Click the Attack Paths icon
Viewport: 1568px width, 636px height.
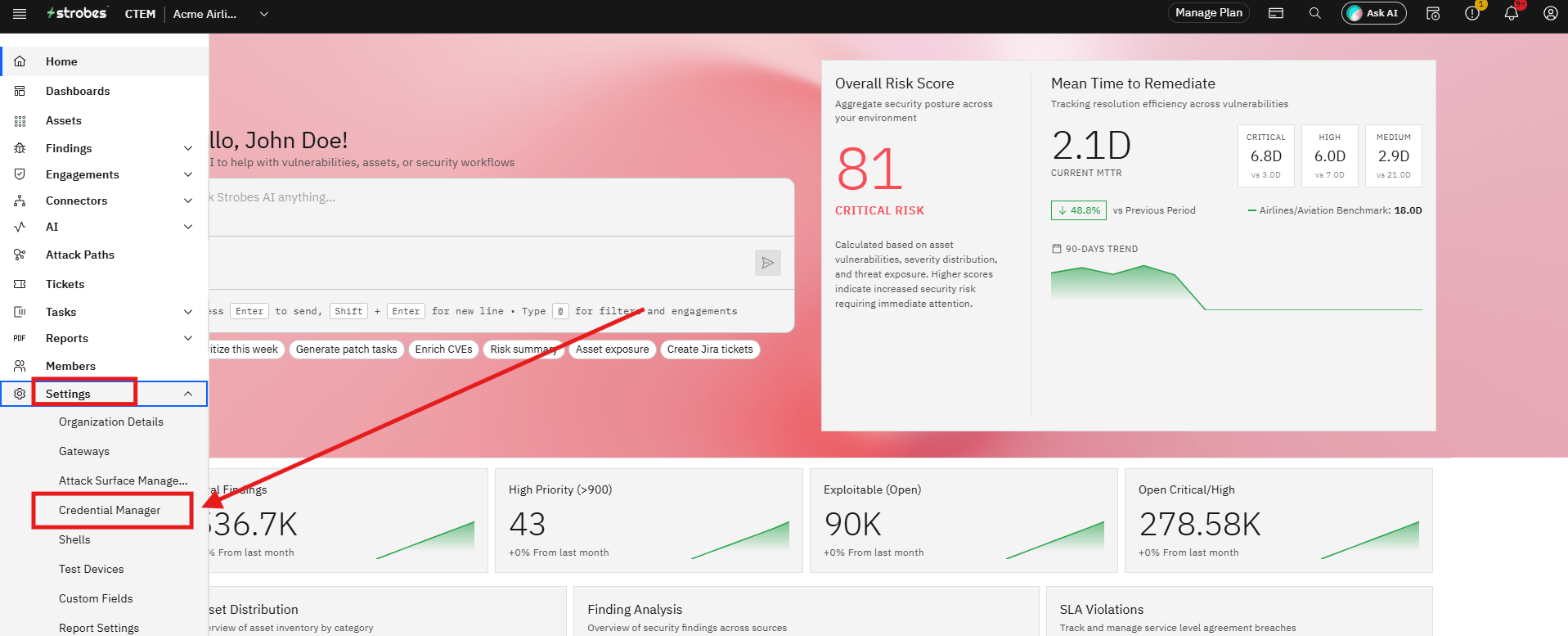pyautogui.click(x=20, y=255)
